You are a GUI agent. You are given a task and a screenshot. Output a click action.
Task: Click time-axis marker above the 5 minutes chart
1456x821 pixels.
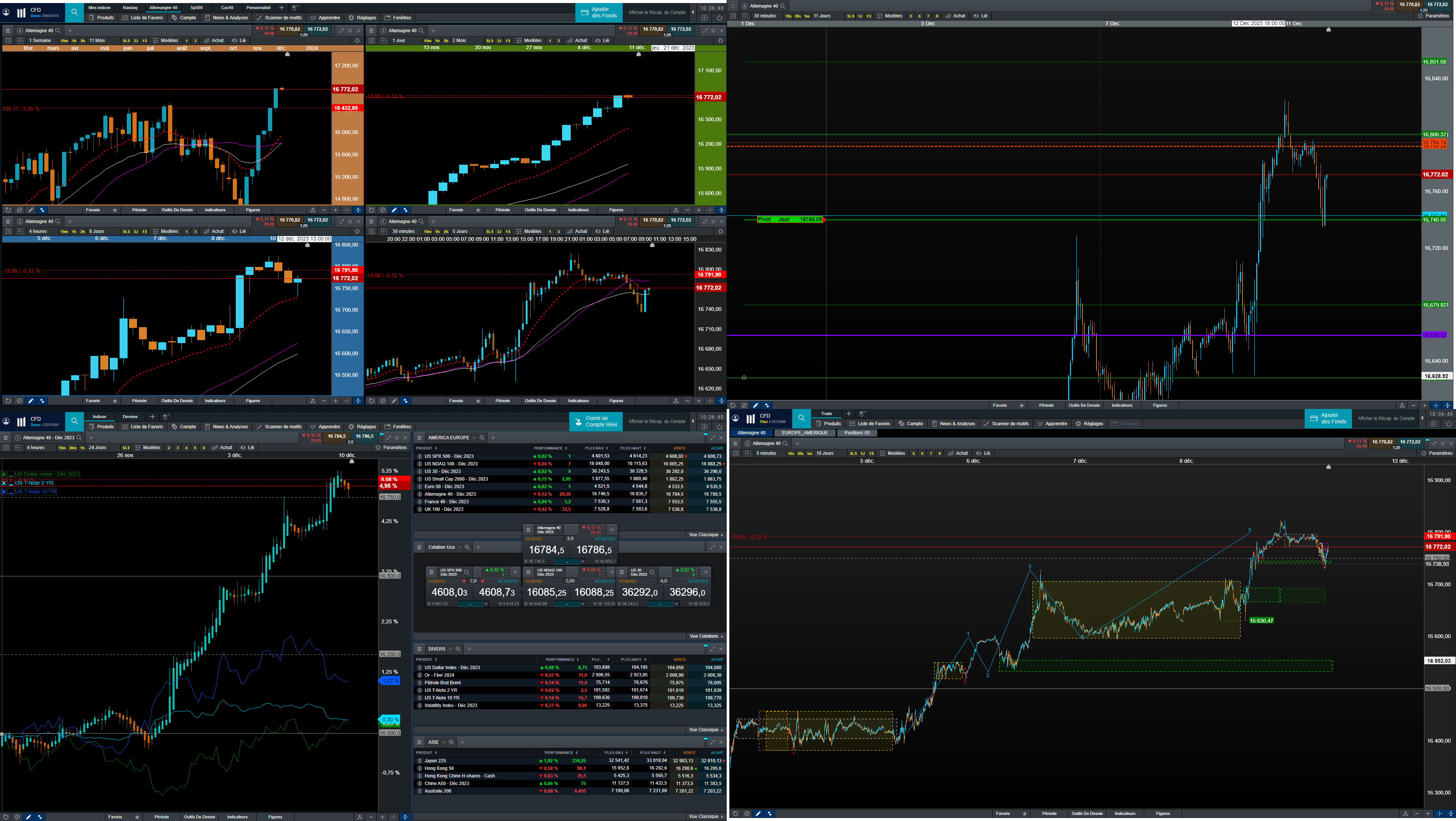tap(1328, 467)
